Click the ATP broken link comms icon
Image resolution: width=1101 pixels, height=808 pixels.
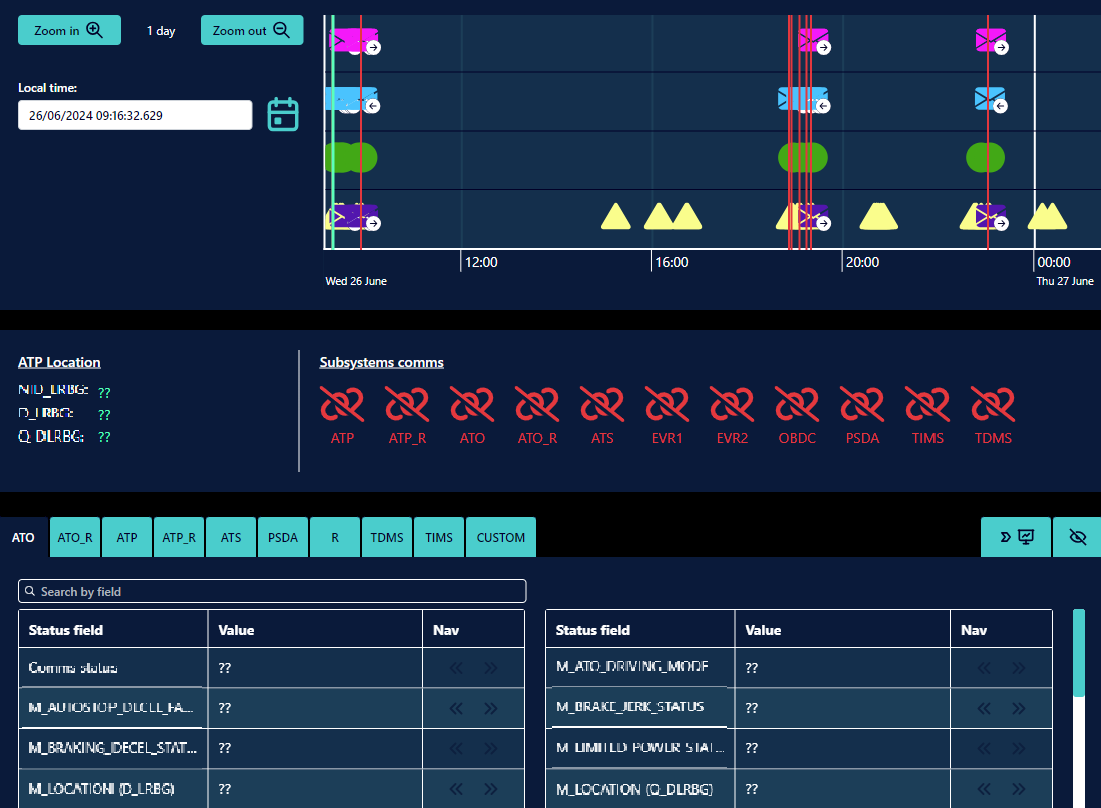[x=342, y=405]
